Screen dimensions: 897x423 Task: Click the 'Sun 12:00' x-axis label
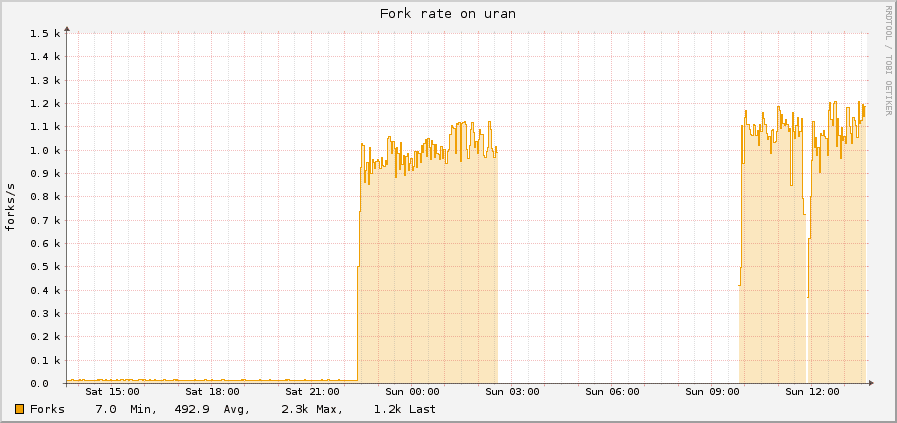tap(812, 392)
